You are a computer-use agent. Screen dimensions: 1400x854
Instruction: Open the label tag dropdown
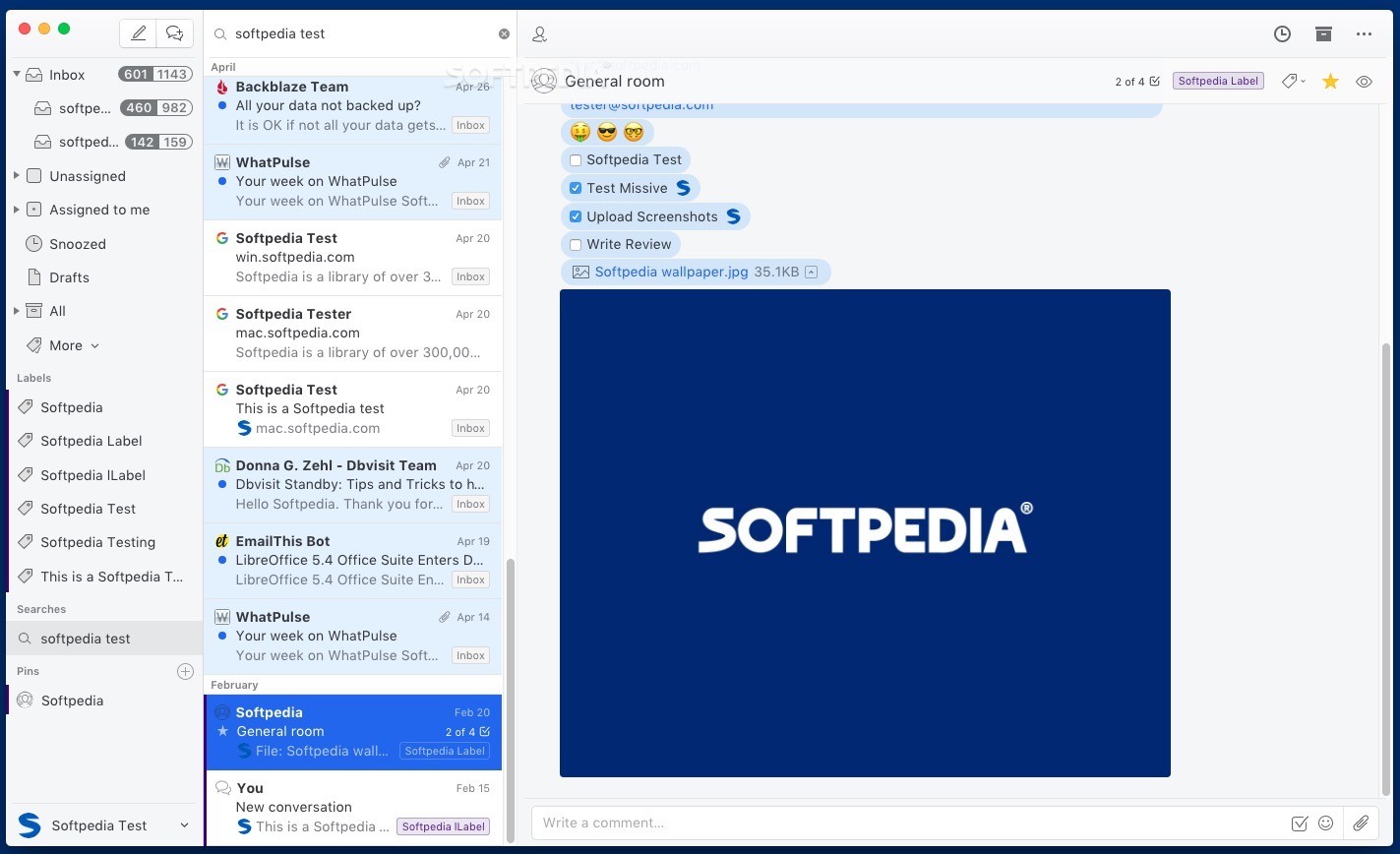tap(1293, 82)
